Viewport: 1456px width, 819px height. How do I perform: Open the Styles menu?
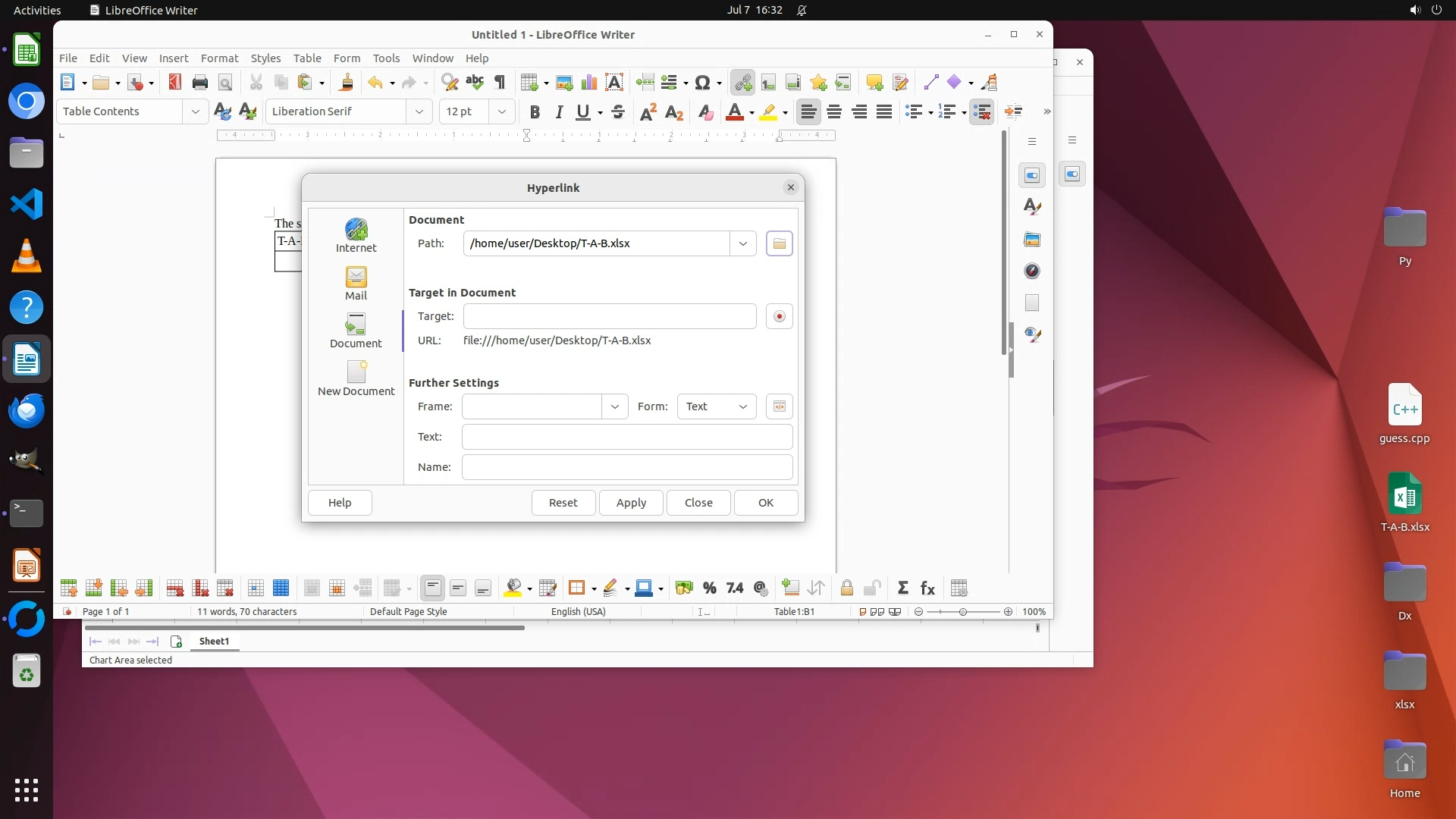pyautogui.click(x=265, y=58)
